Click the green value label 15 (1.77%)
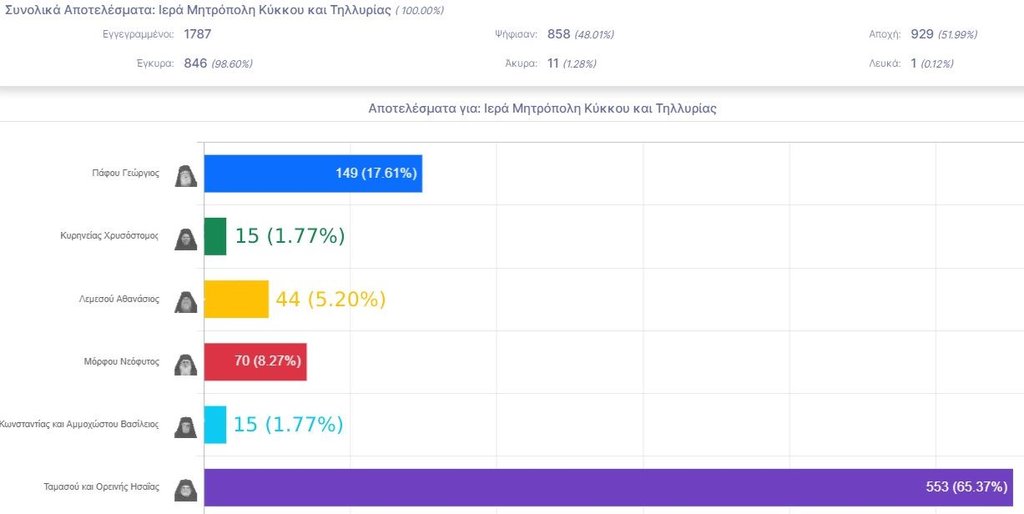The height and width of the screenshot is (514, 1024). tap(290, 236)
